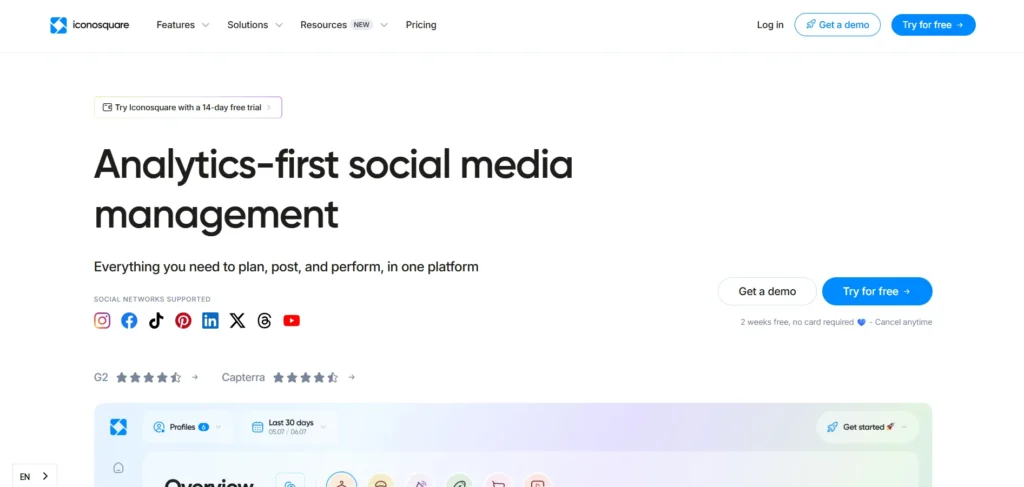Click the first round hanger profile avatar

click(x=342, y=481)
